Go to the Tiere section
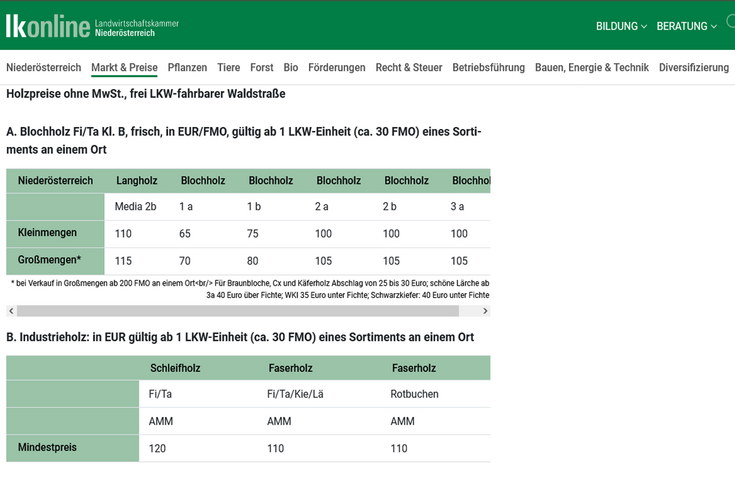 (x=228, y=67)
